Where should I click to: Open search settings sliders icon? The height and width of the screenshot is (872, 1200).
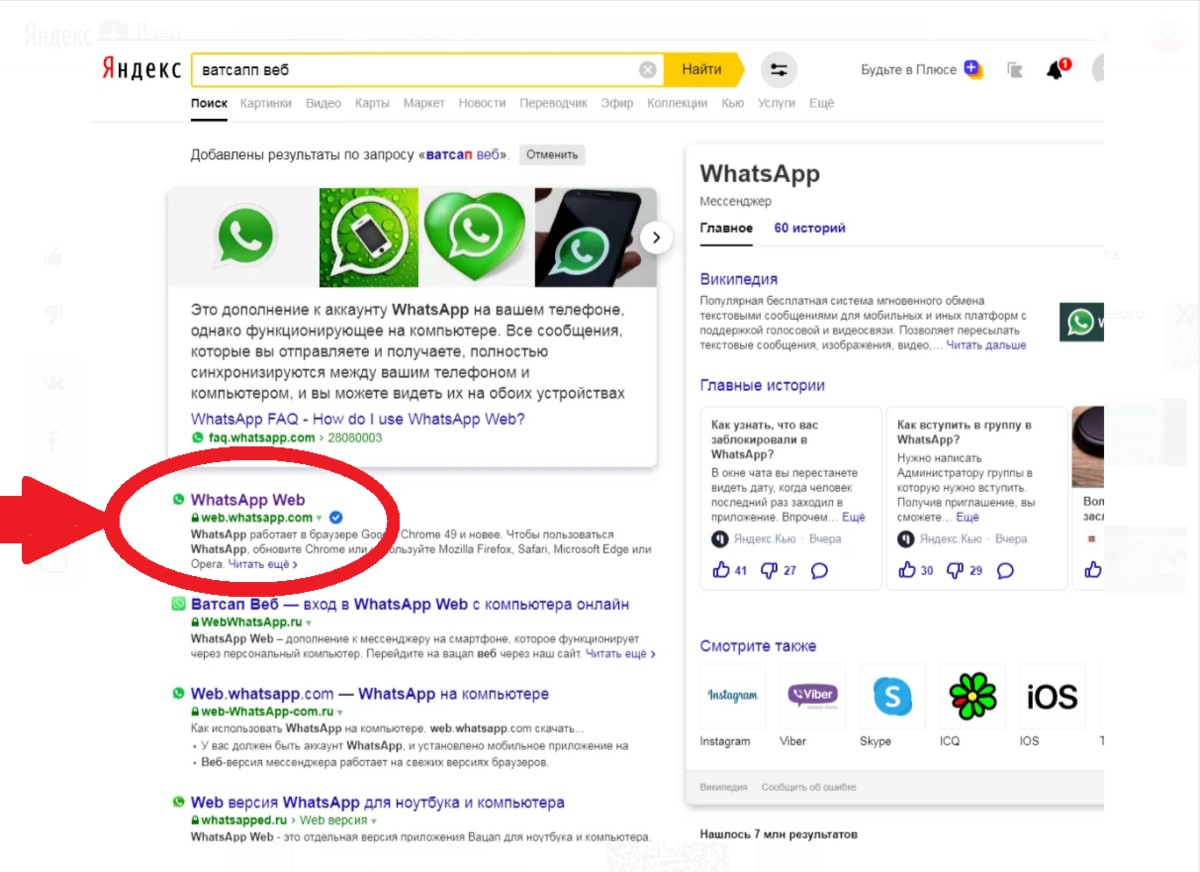point(779,70)
